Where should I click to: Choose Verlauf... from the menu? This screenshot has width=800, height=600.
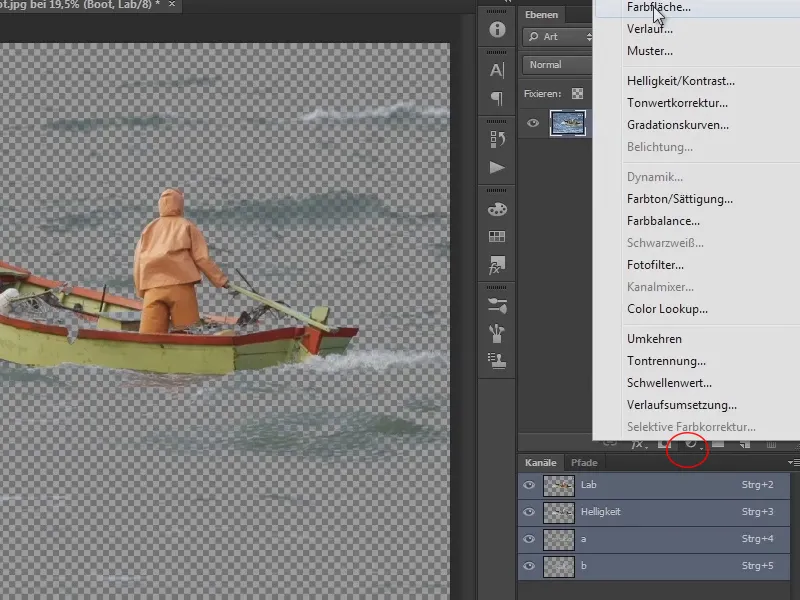(649, 29)
